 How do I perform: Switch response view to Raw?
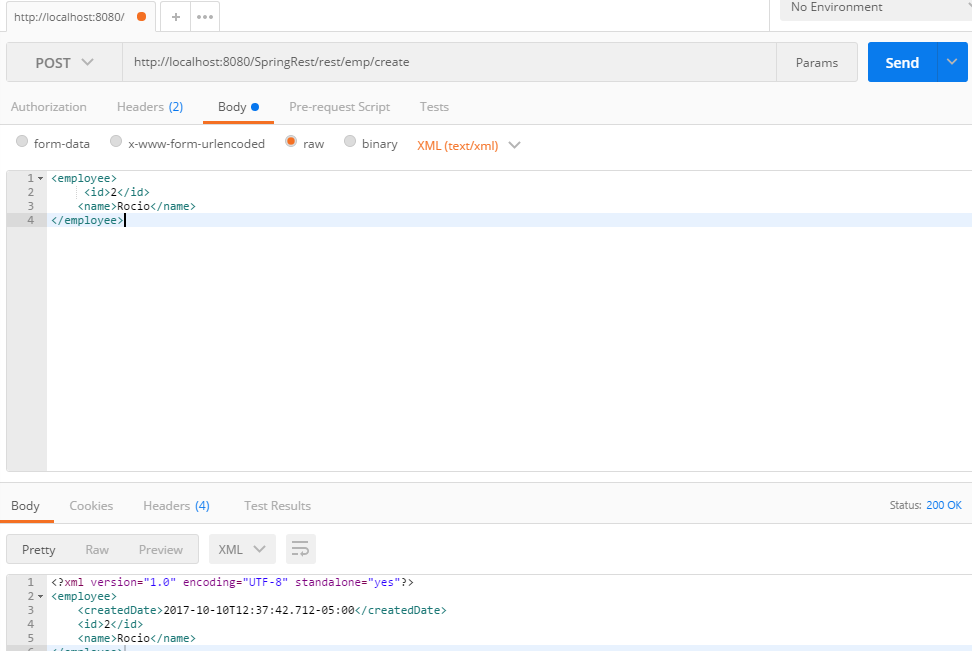(x=97, y=550)
